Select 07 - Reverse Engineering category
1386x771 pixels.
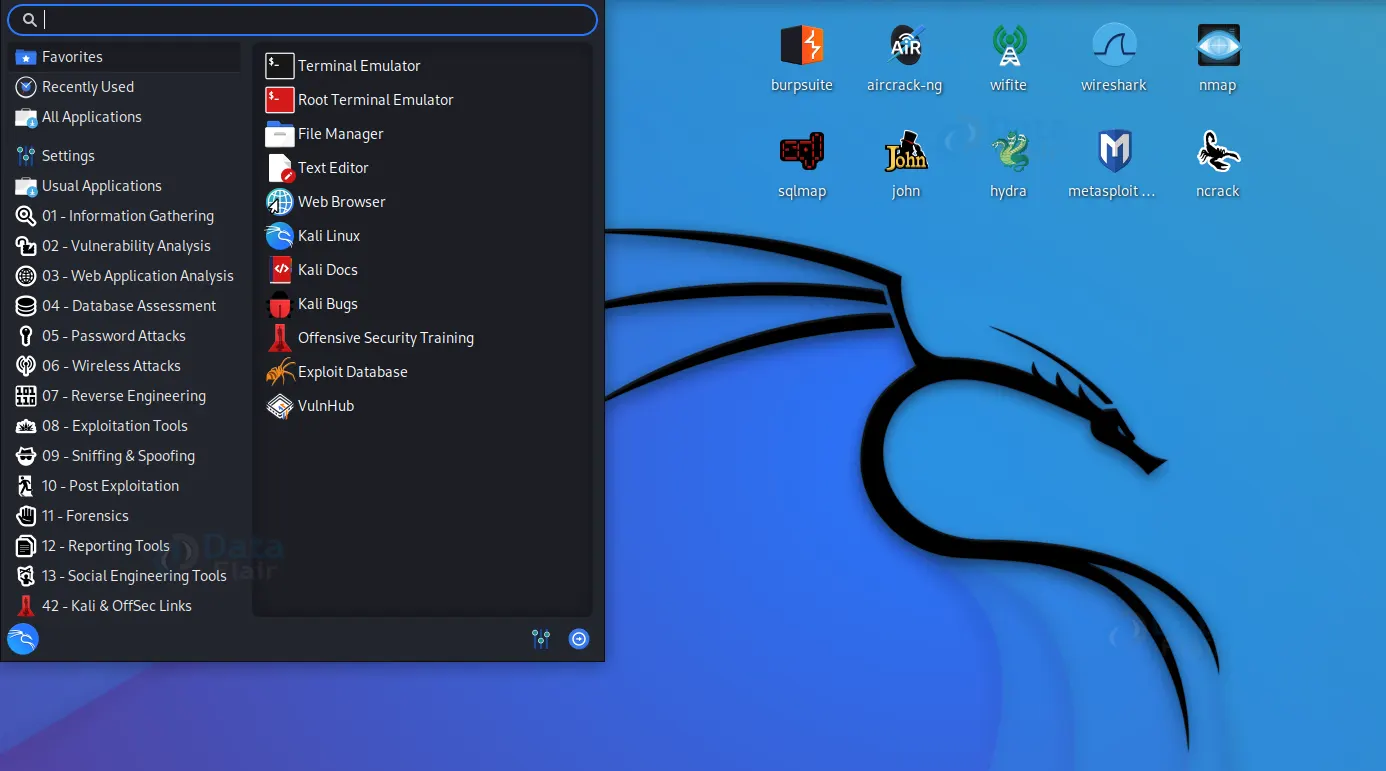point(124,396)
